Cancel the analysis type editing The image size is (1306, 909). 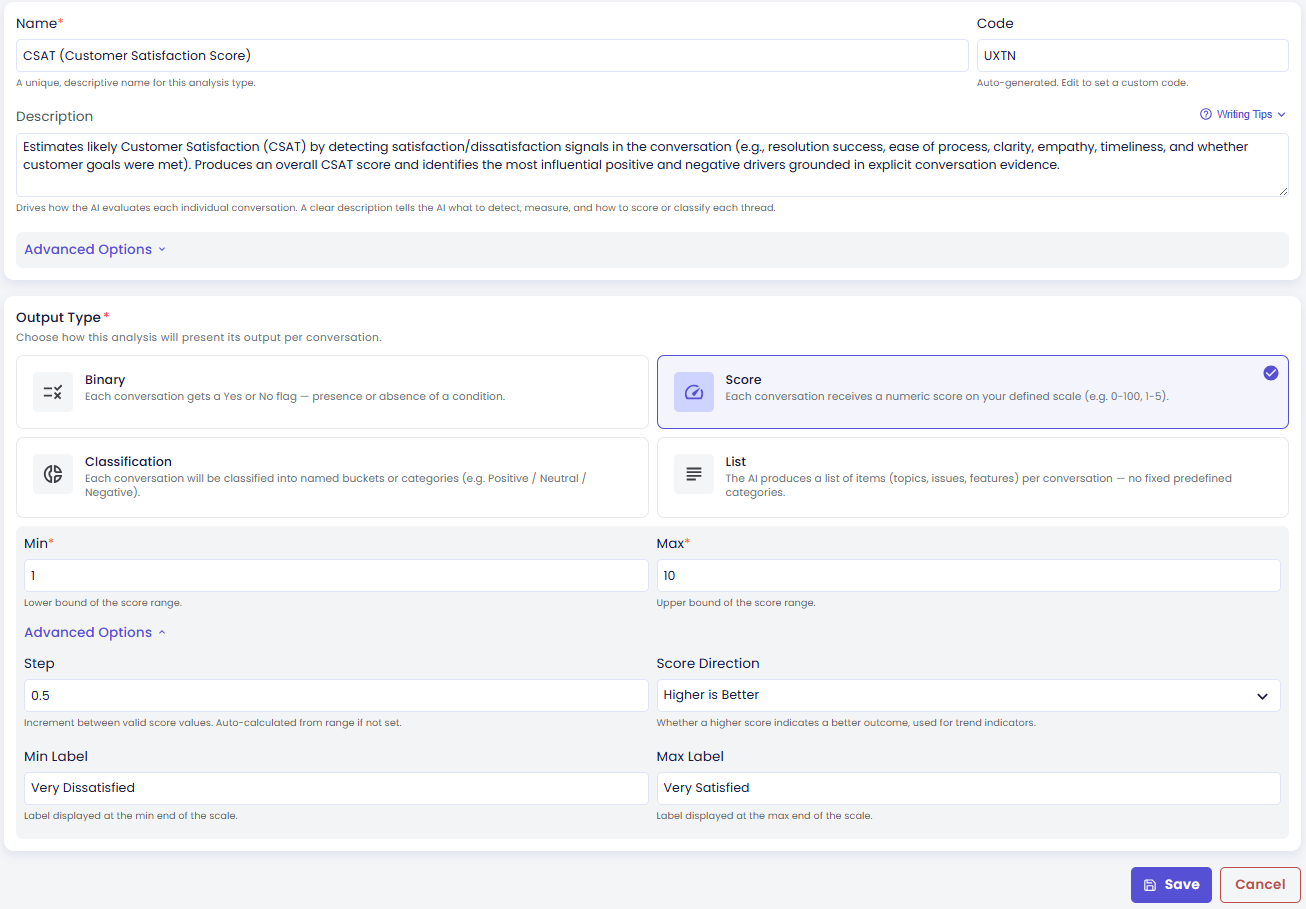1260,885
